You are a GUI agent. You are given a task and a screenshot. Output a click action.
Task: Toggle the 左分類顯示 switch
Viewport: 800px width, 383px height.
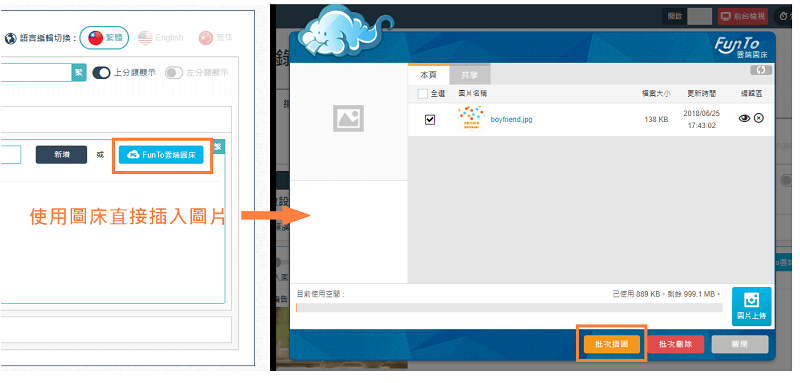(174, 73)
